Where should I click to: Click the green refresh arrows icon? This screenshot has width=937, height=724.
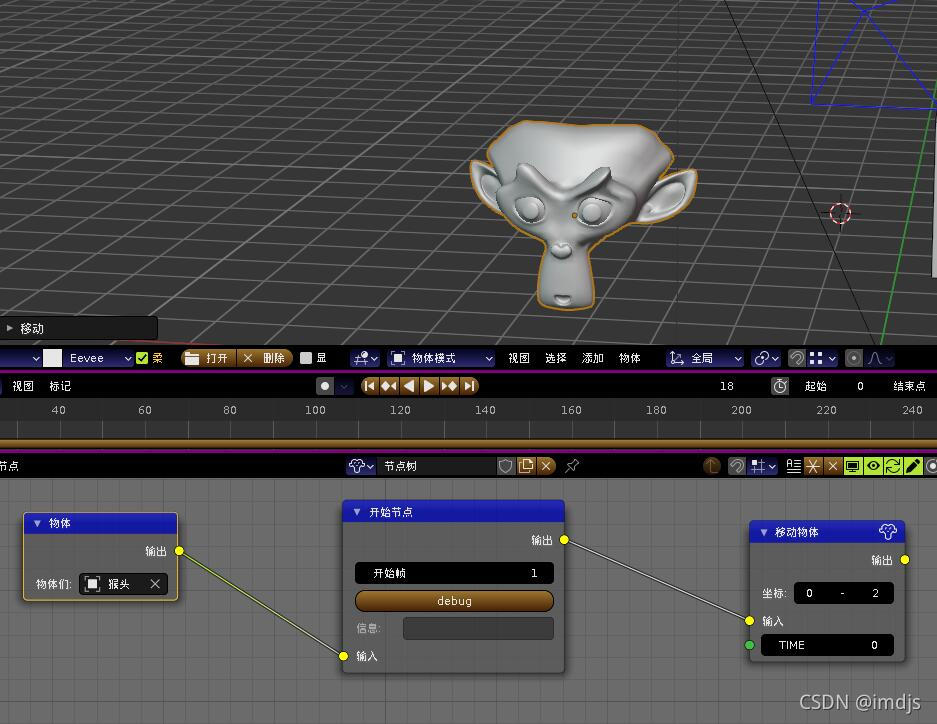893,466
